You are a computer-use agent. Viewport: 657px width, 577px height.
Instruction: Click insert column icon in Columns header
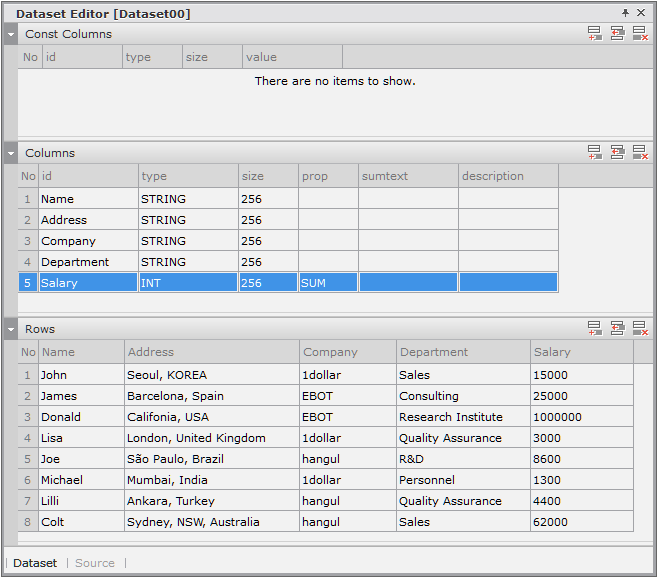pos(617,153)
